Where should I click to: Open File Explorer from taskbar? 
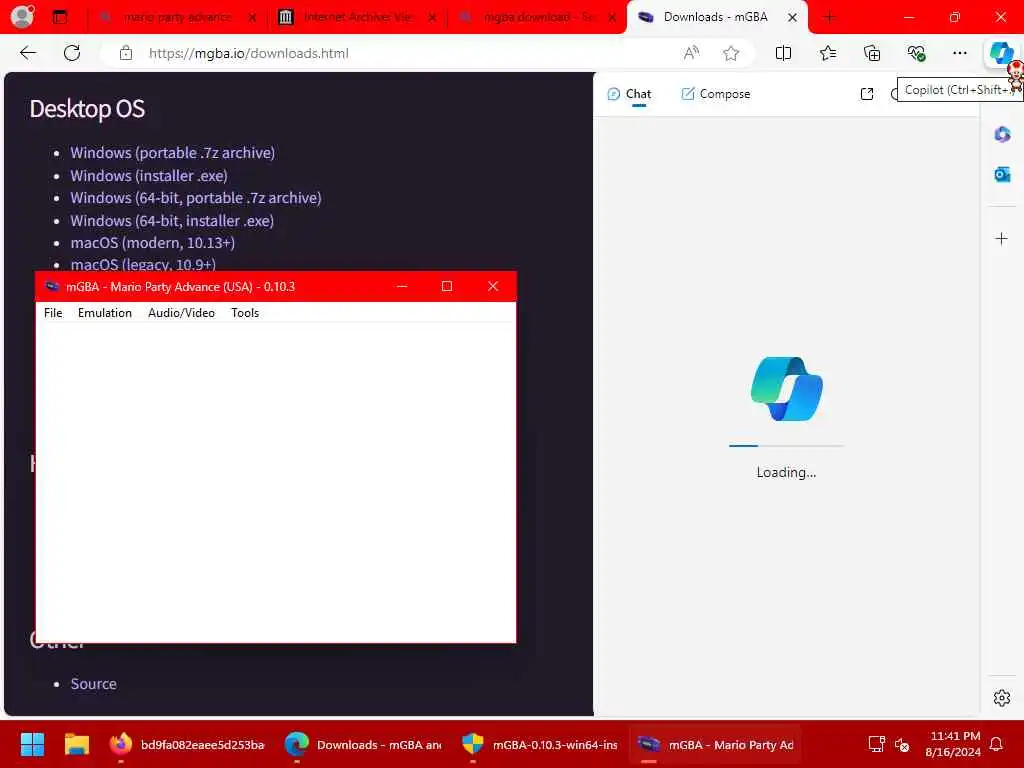[x=76, y=744]
